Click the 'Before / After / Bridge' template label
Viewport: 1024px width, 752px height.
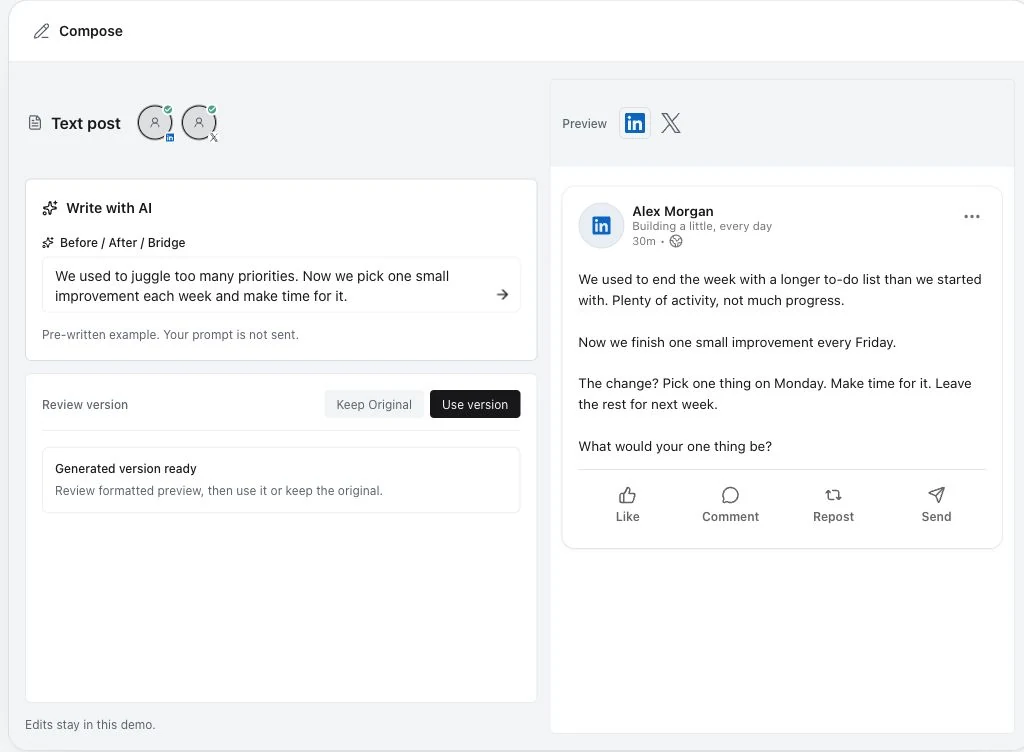click(x=123, y=243)
